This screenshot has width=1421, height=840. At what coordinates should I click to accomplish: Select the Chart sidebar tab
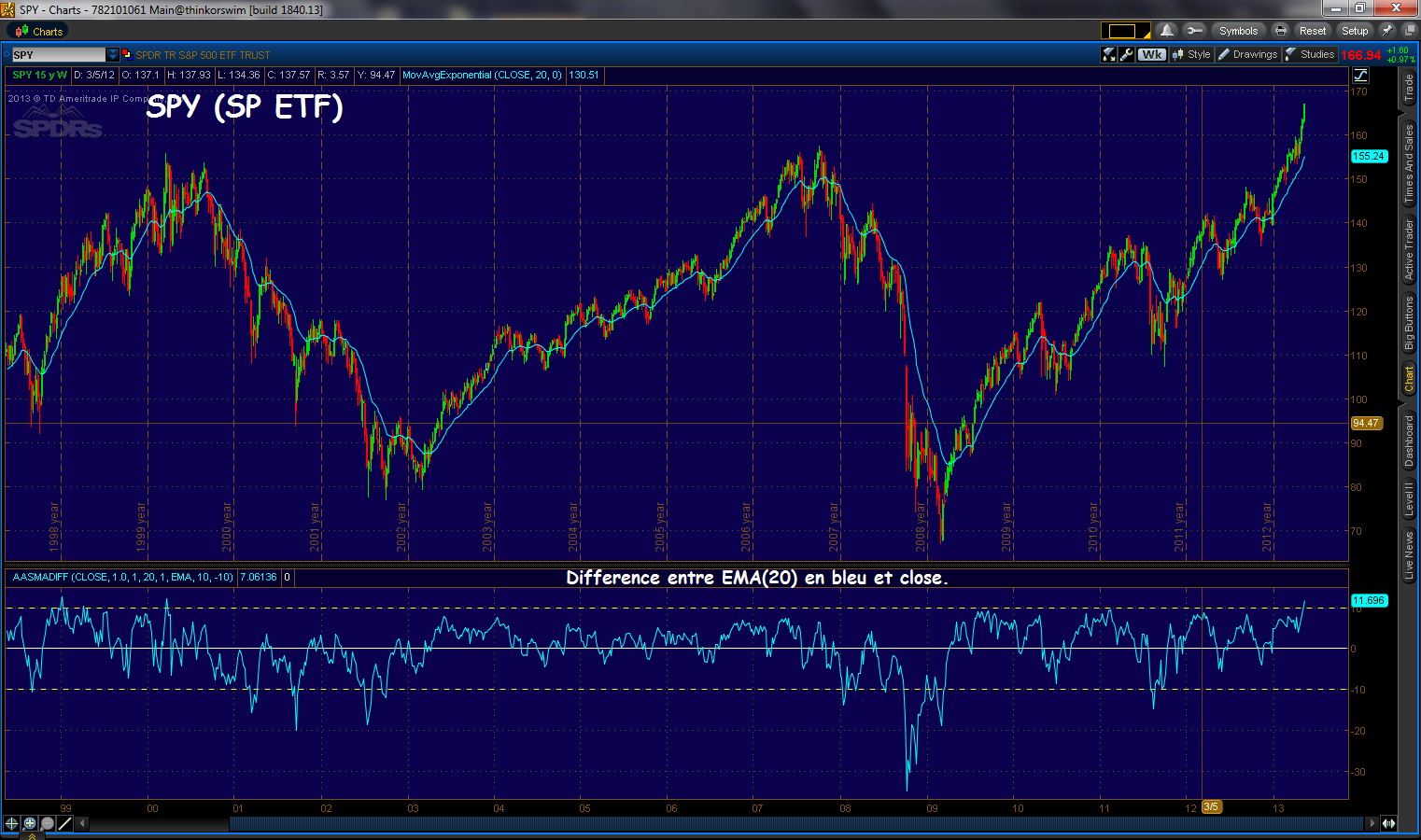pos(1409,380)
